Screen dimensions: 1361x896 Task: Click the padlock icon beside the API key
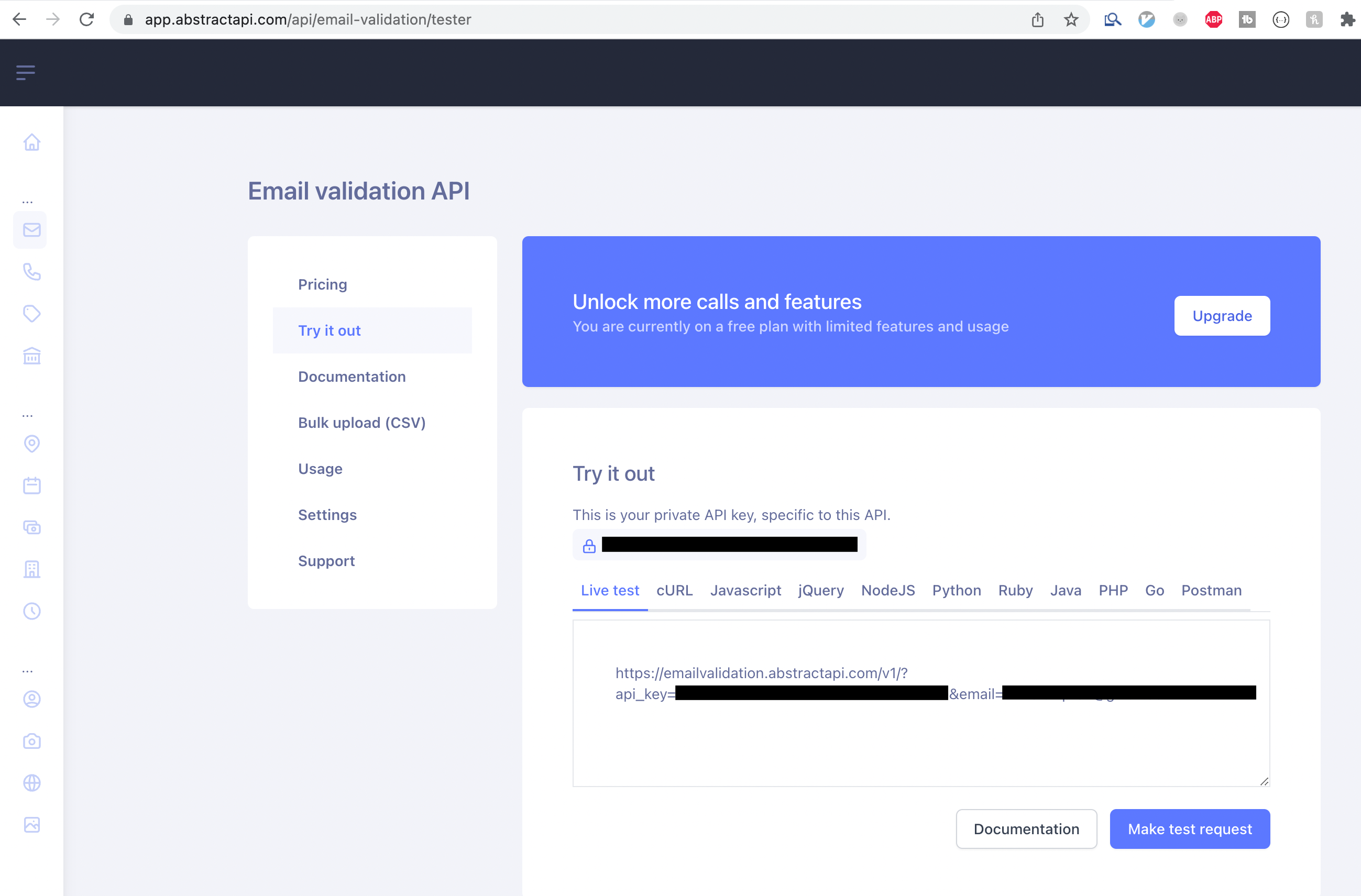coord(589,546)
